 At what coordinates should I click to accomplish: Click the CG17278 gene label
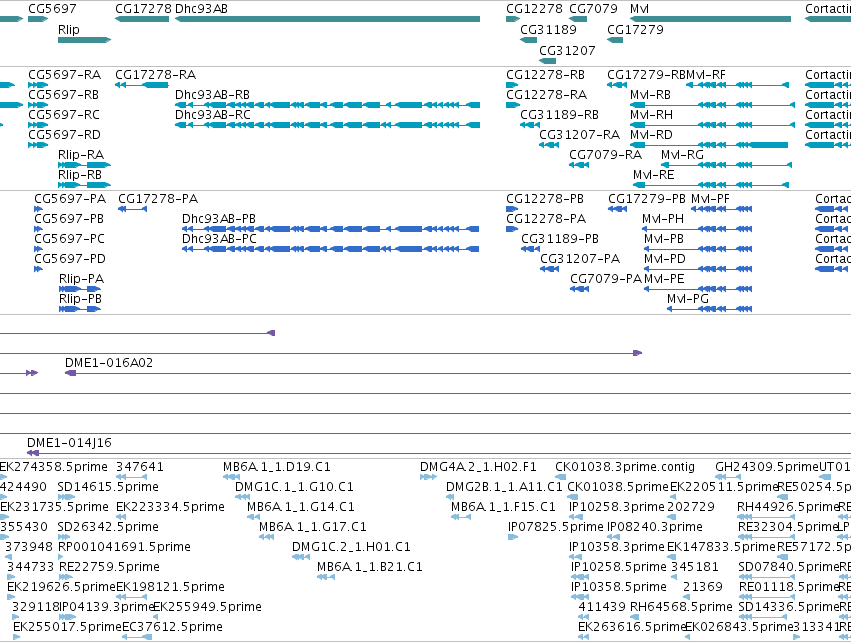tap(143, 9)
